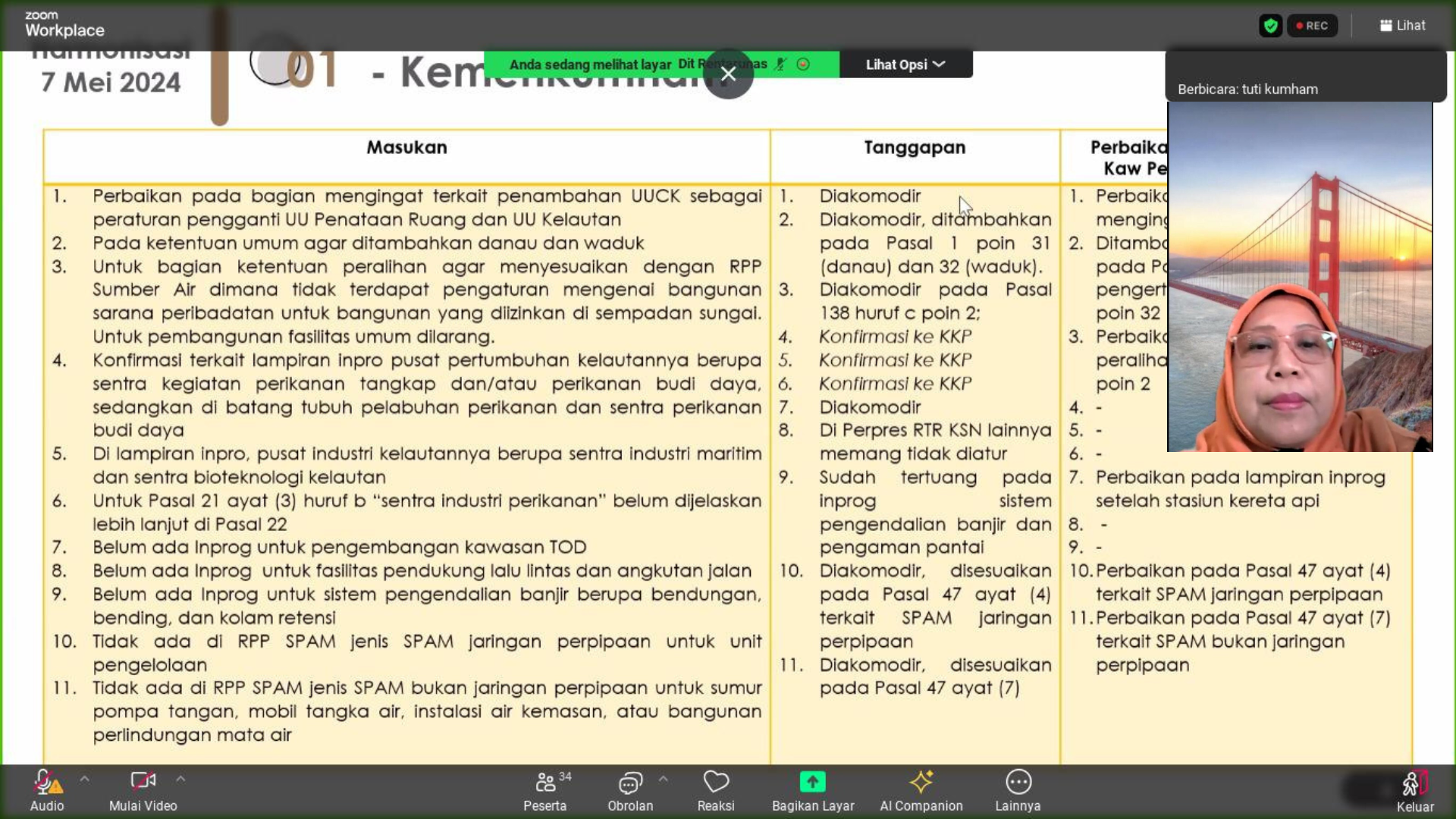Expand the Audio options caret
Screen dimensions: 1456x819
point(85,779)
